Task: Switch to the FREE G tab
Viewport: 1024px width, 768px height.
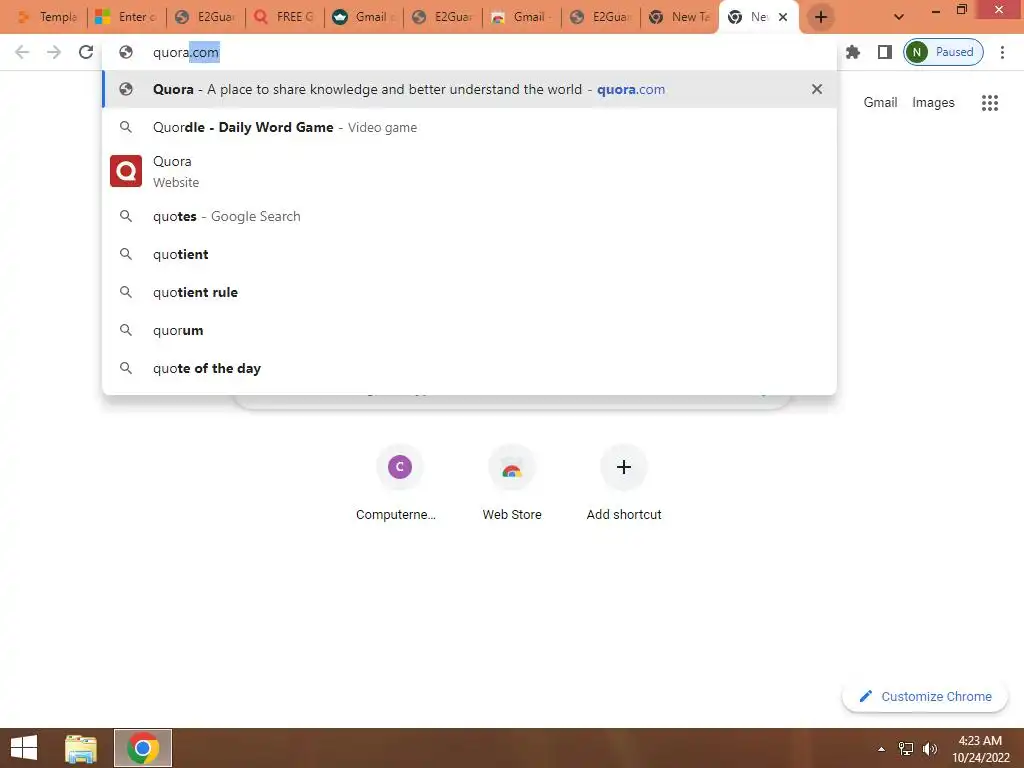Action: 285,17
